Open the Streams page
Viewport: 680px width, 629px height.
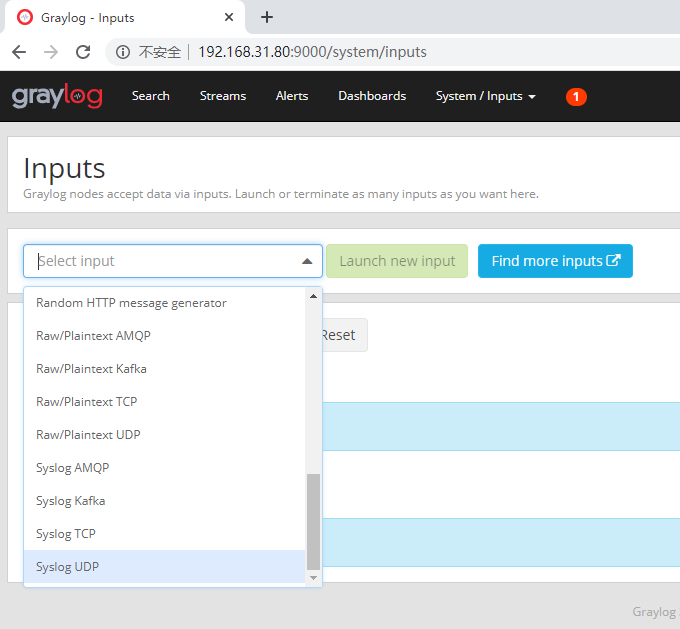pyautogui.click(x=223, y=96)
